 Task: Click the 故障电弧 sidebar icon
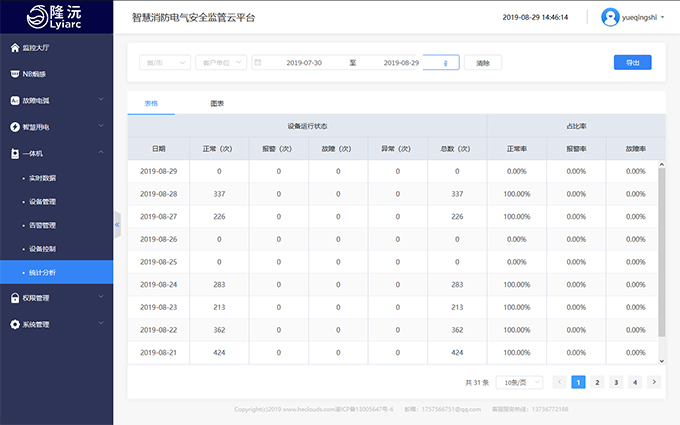click(13, 100)
